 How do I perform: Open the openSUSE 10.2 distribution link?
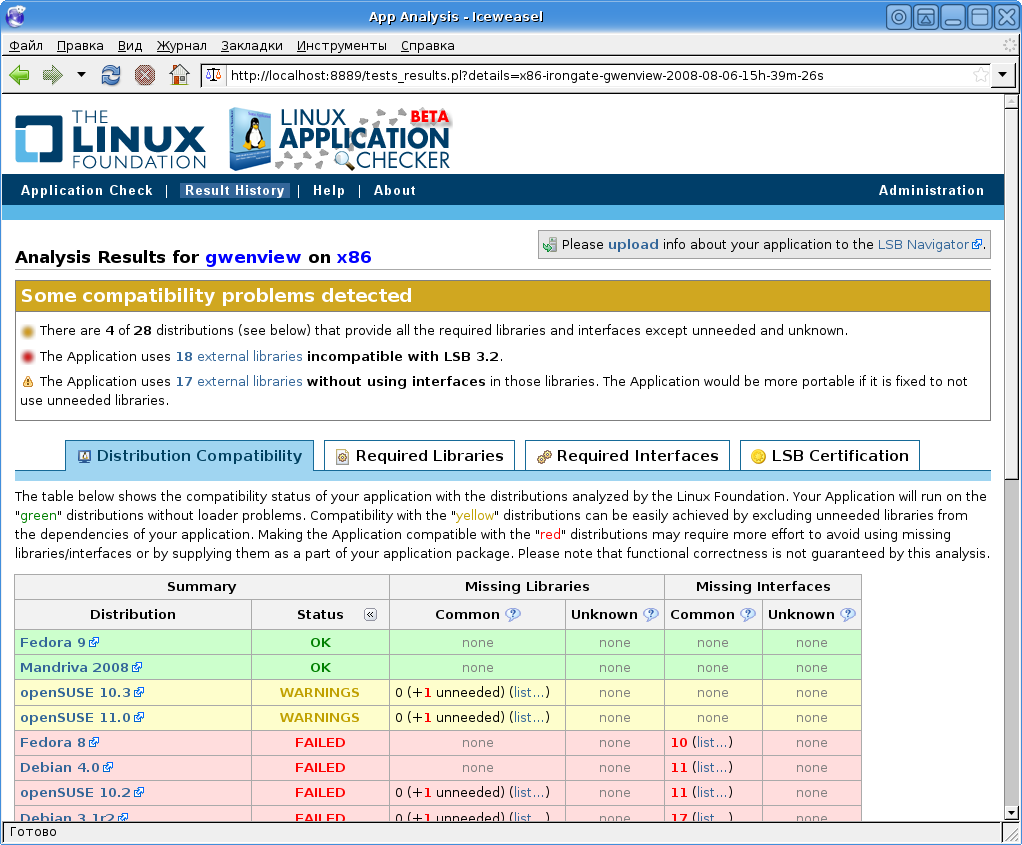point(76,792)
